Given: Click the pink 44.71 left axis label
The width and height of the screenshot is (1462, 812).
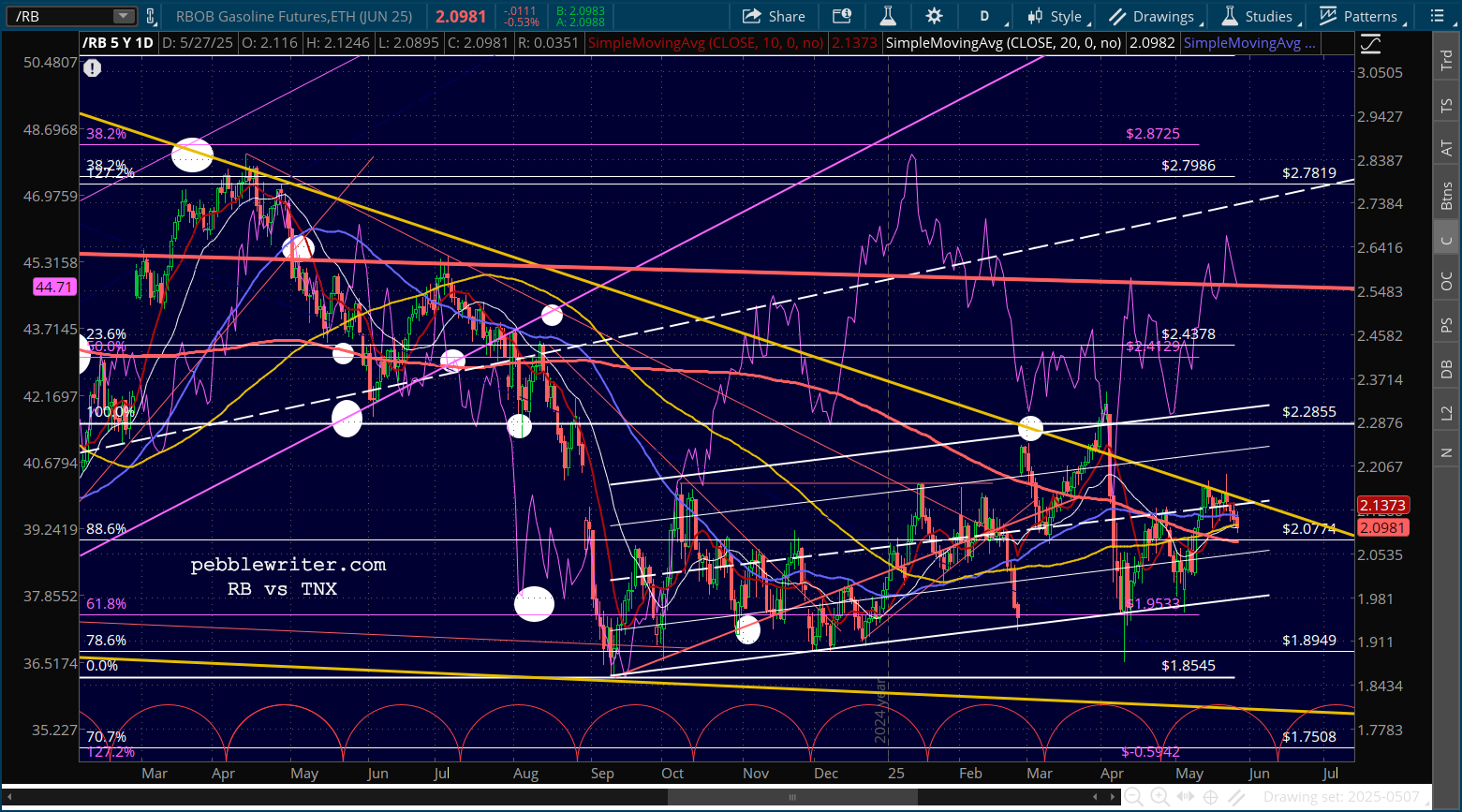Looking at the screenshot, I should pyautogui.click(x=53, y=287).
